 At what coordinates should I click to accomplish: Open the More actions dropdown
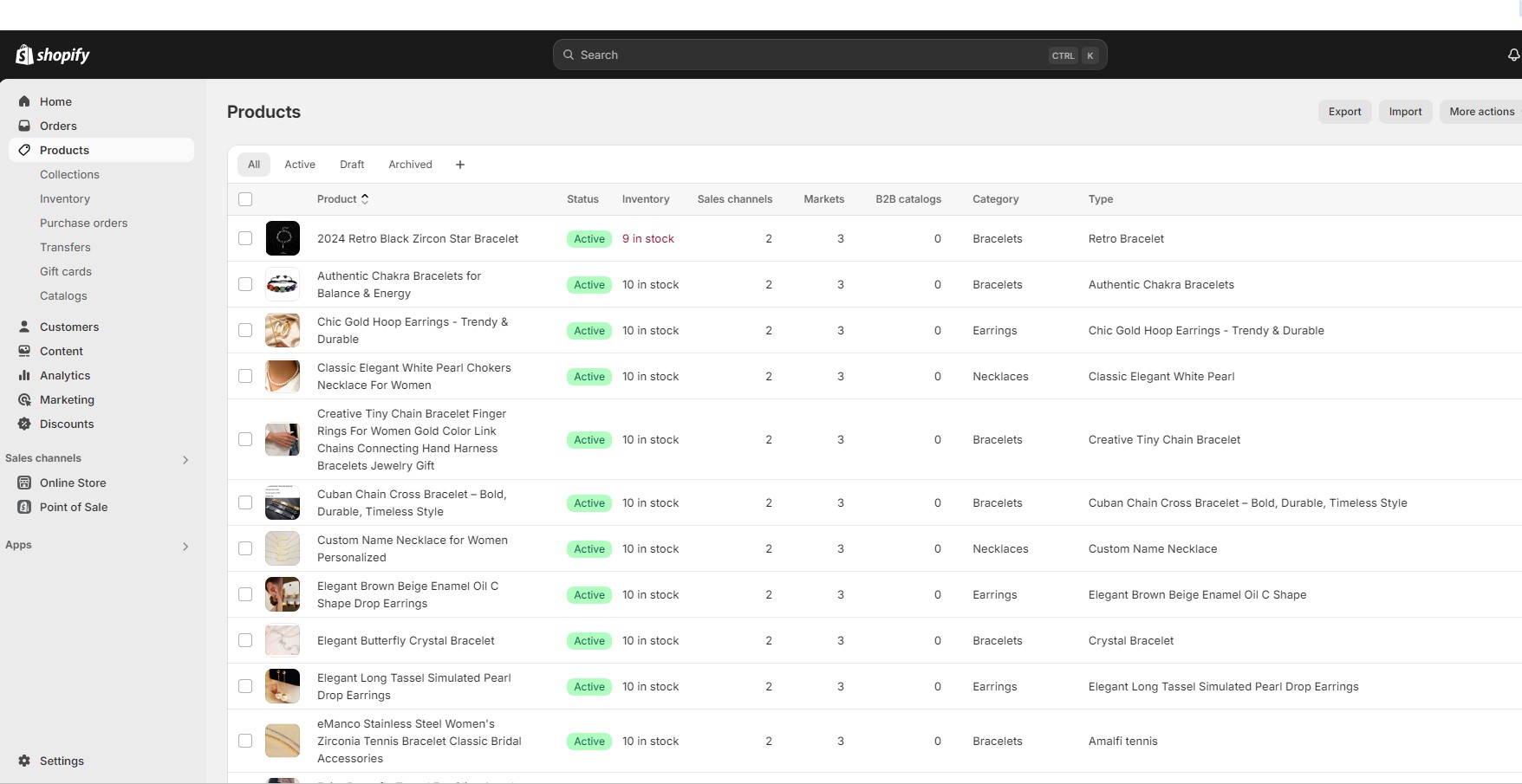(x=1481, y=112)
